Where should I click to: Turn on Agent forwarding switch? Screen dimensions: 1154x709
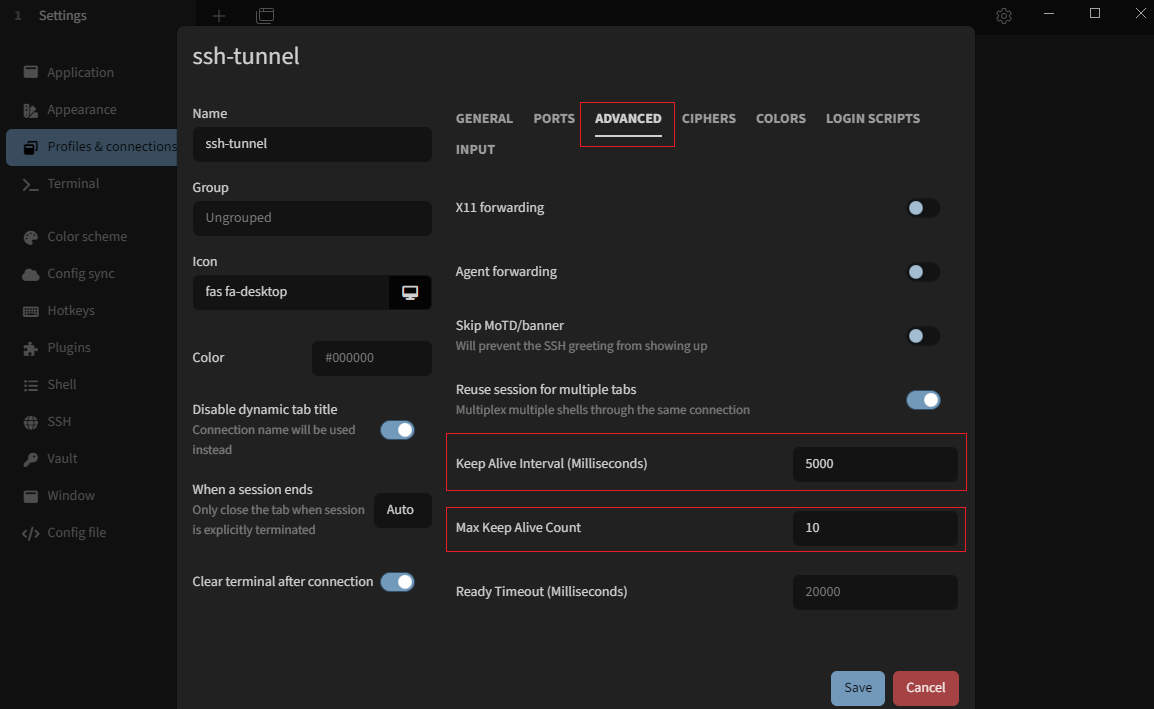pos(922,272)
